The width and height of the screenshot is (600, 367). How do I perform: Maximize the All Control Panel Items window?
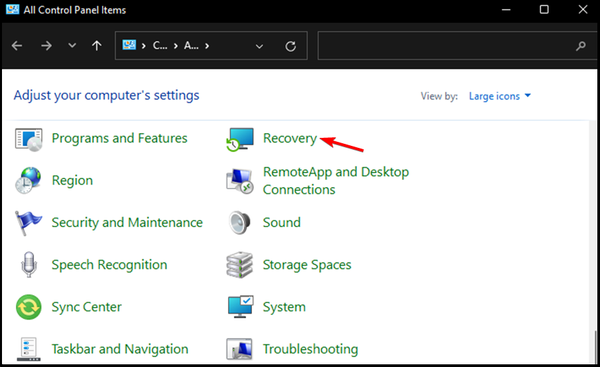(544, 10)
